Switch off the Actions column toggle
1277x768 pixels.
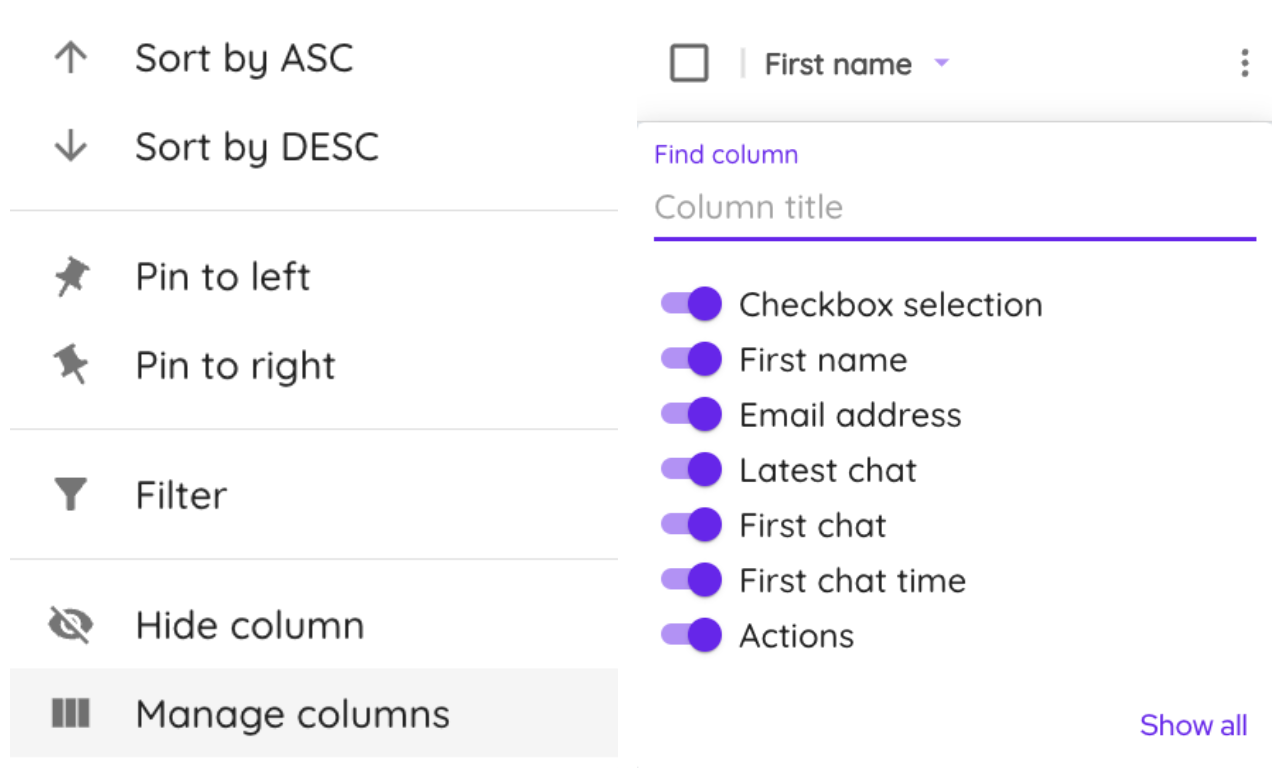pos(692,636)
